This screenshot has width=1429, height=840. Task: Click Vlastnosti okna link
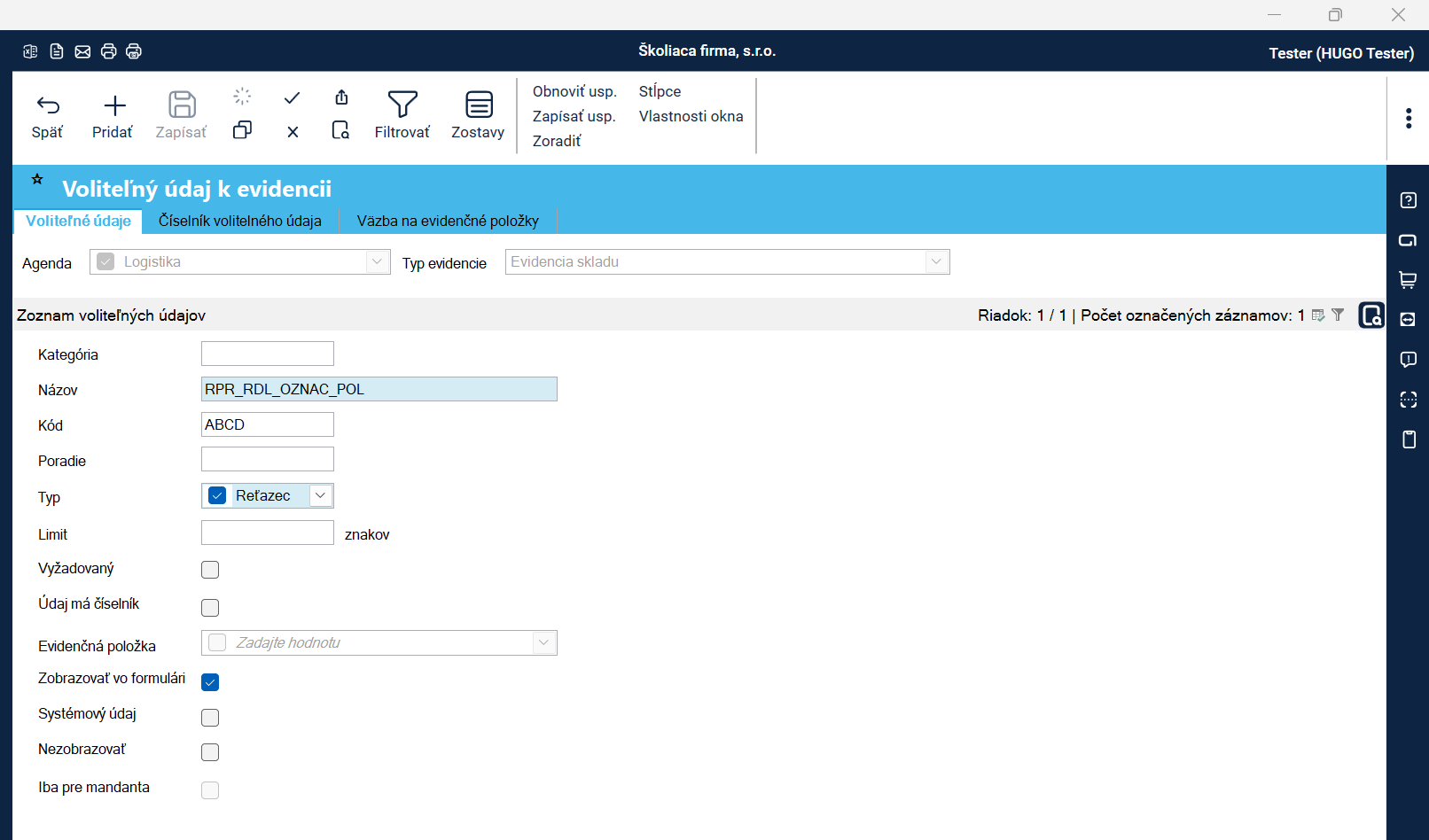pyautogui.click(x=691, y=116)
